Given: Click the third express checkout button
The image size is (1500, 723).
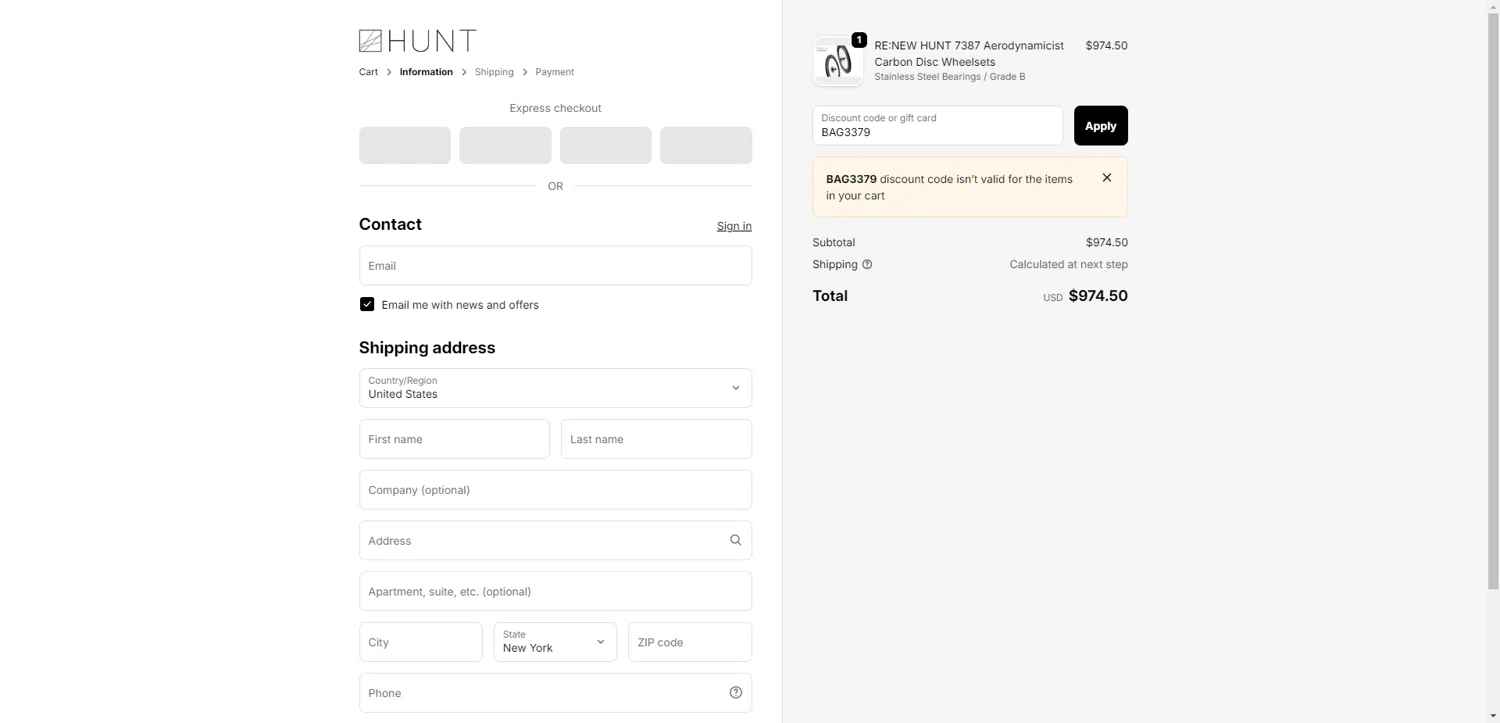Looking at the screenshot, I should point(606,145).
